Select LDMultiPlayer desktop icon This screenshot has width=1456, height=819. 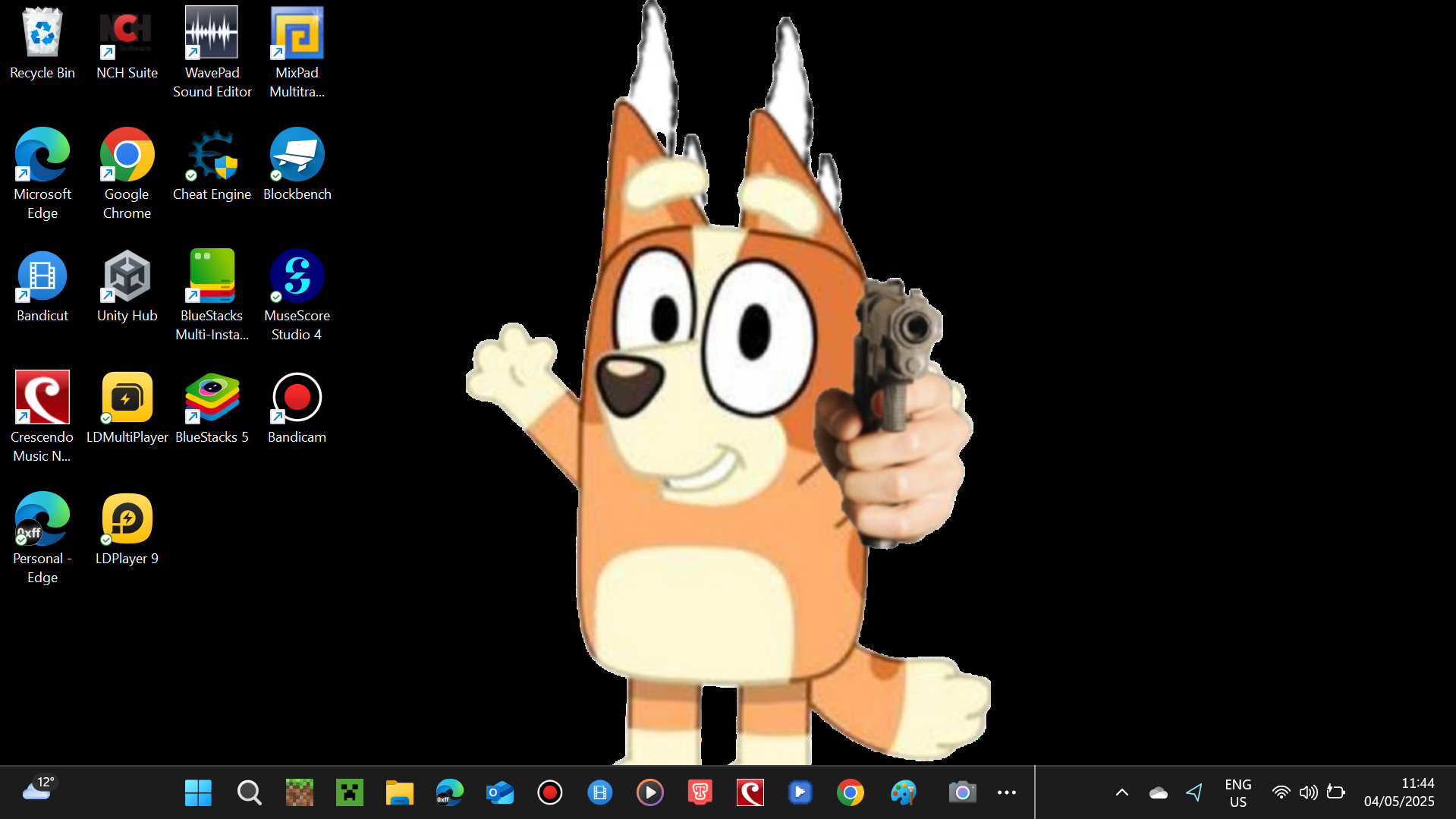pyautogui.click(x=127, y=408)
